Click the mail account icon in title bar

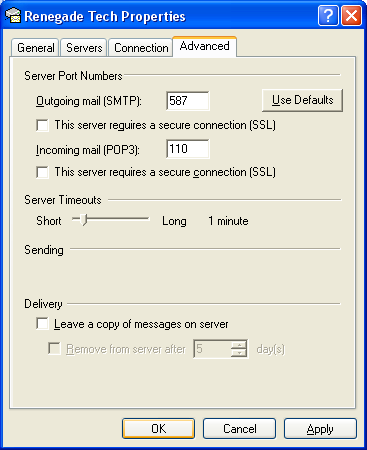pos(13,16)
